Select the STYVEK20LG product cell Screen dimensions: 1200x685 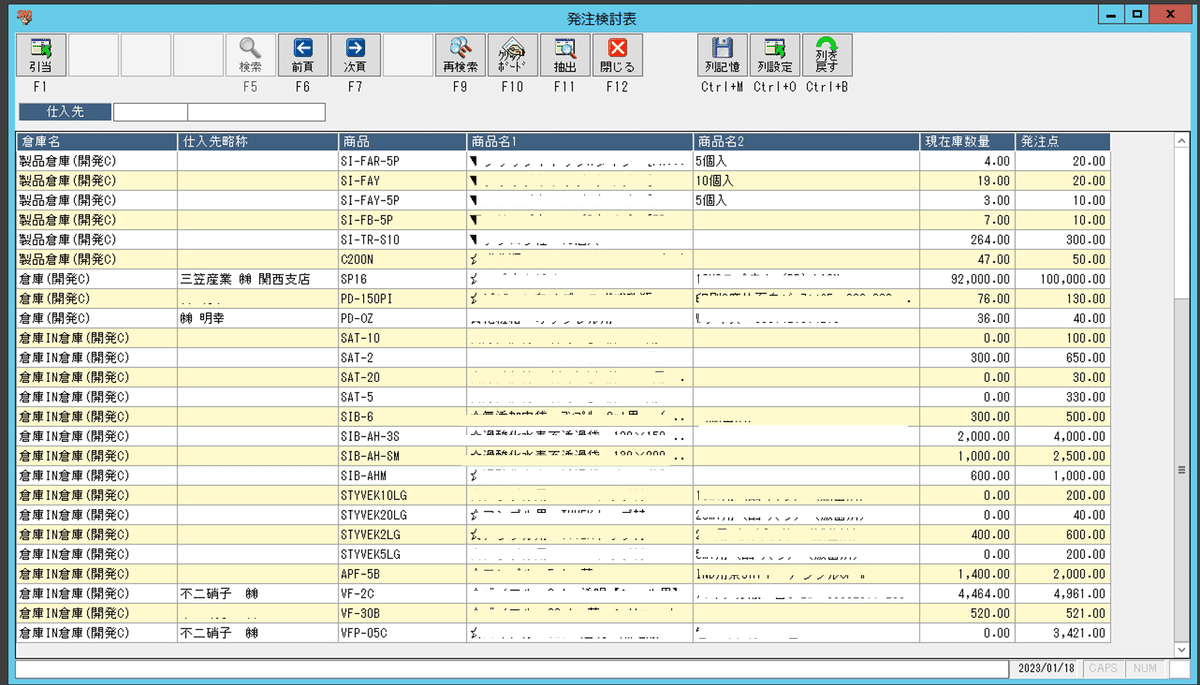[402, 515]
